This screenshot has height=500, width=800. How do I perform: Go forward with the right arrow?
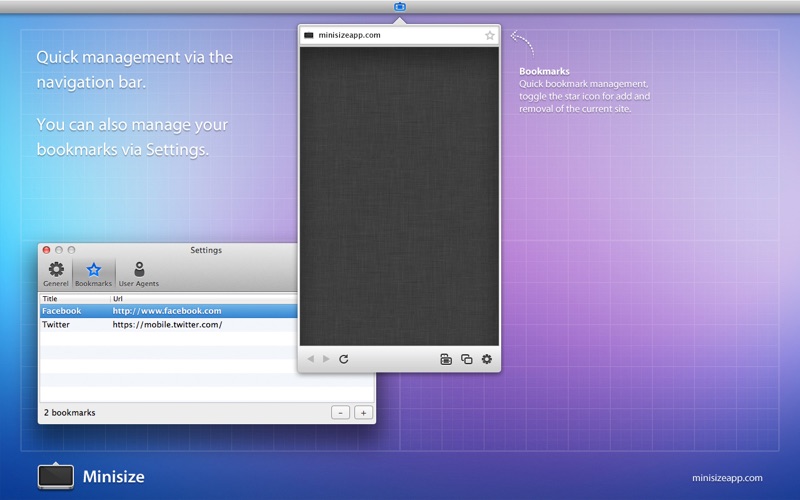click(x=326, y=359)
